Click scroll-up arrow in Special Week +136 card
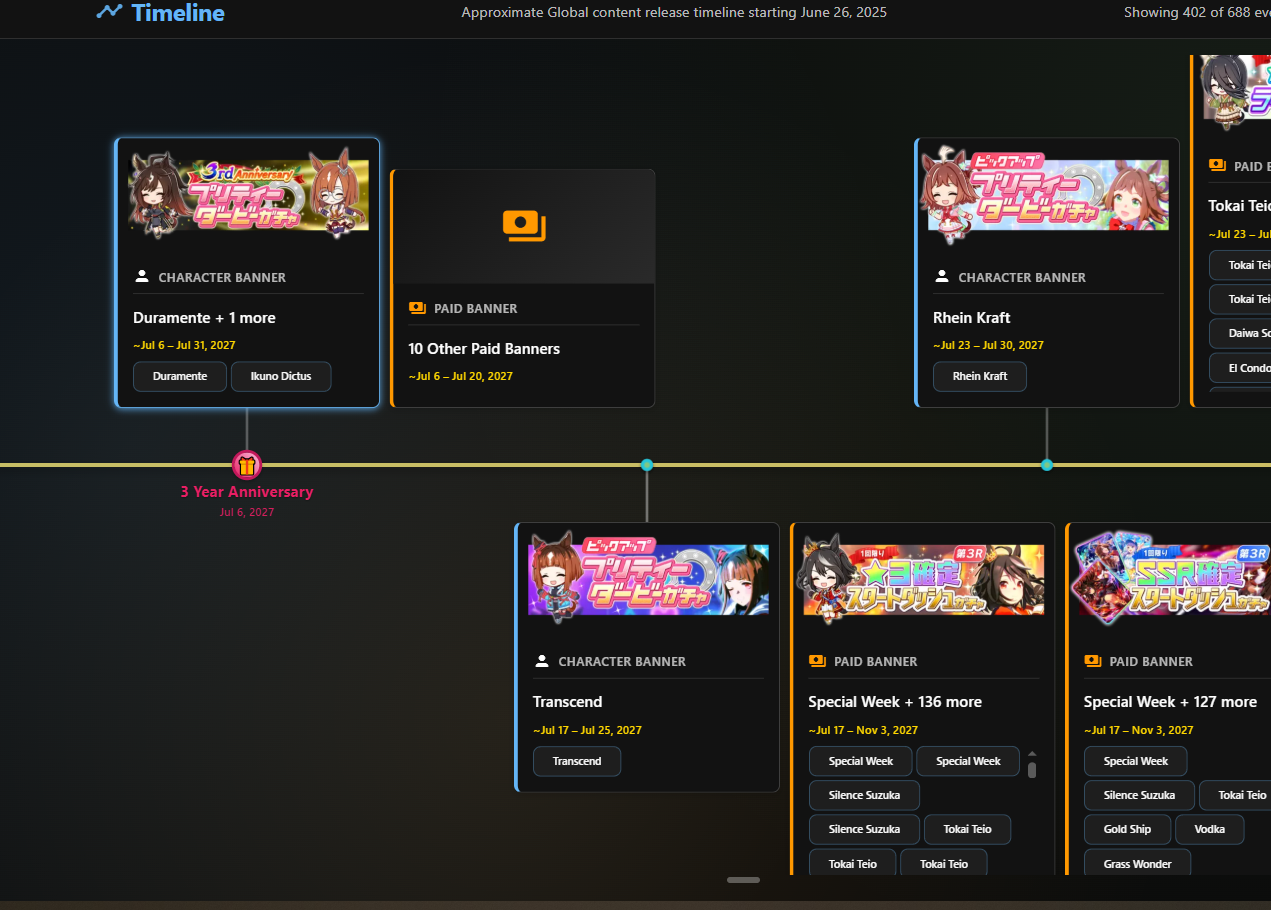The image size is (1271, 910). pyautogui.click(x=1032, y=753)
